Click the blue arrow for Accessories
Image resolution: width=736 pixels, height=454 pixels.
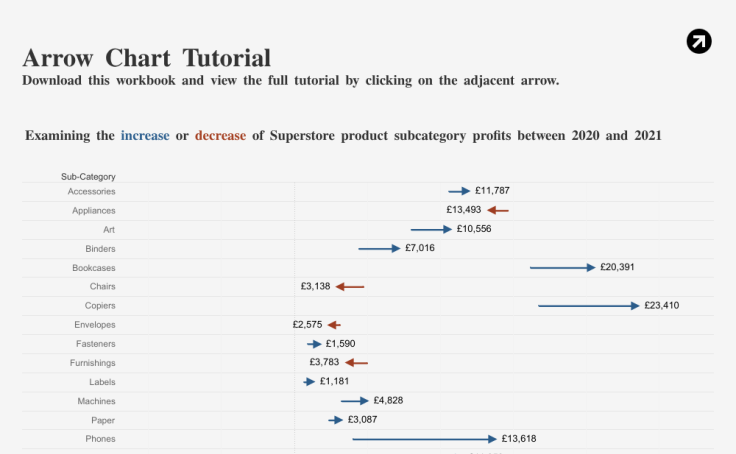459,190
